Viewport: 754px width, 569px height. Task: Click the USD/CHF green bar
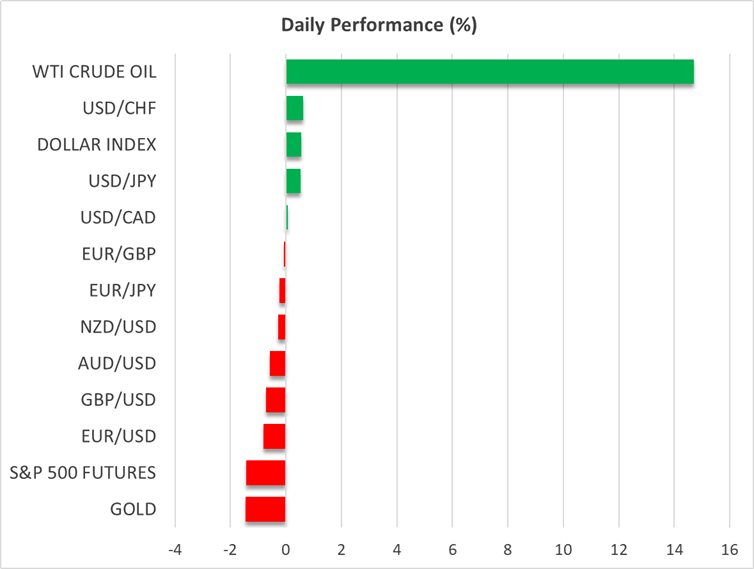click(295, 108)
